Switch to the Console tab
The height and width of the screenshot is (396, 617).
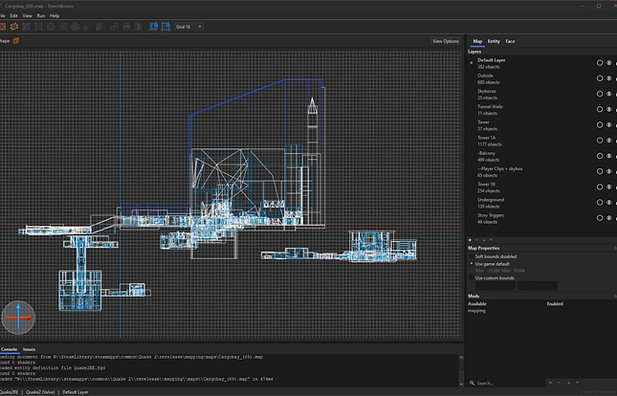[x=9, y=349]
